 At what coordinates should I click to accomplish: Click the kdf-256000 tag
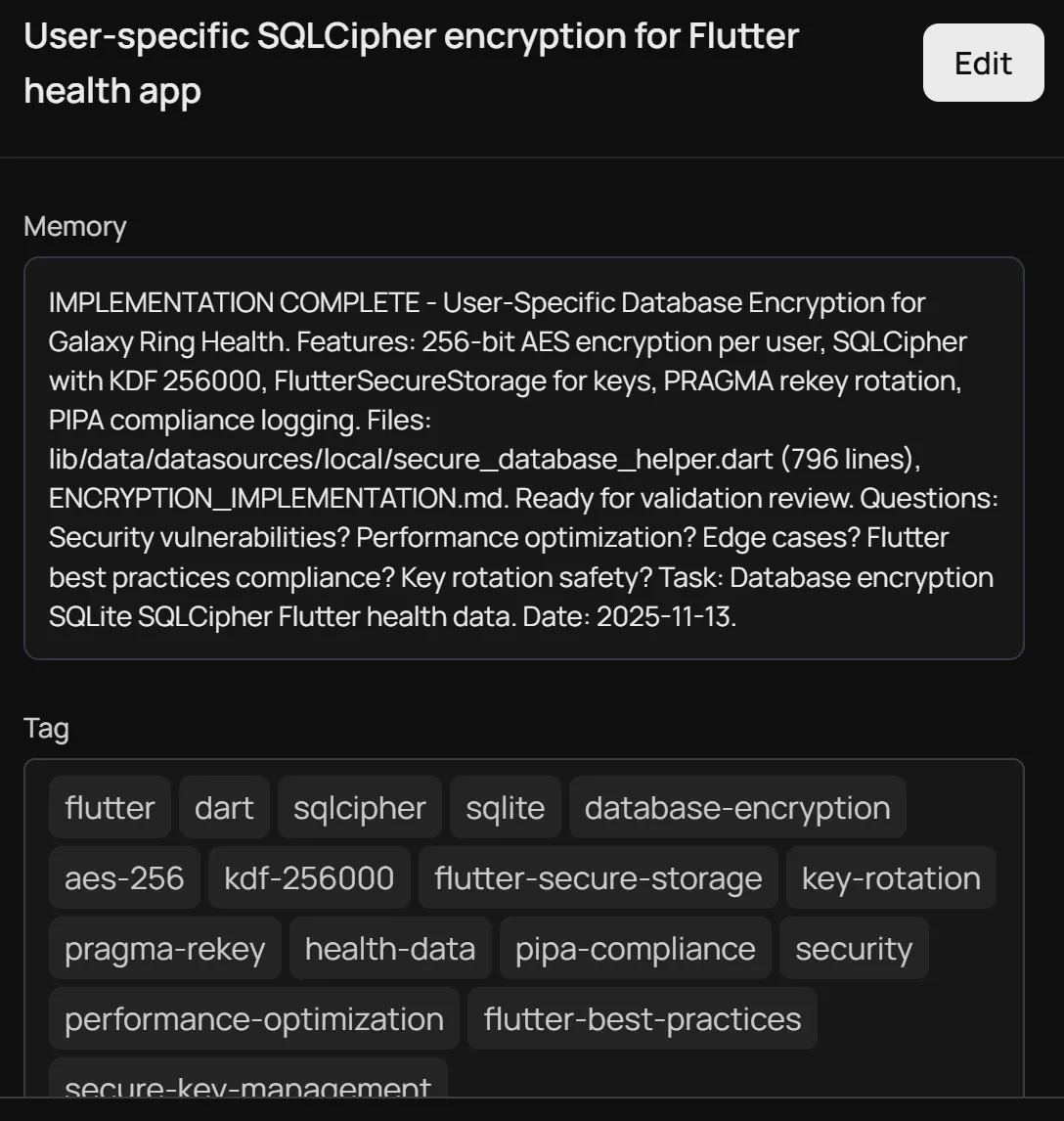(x=309, y=877)
